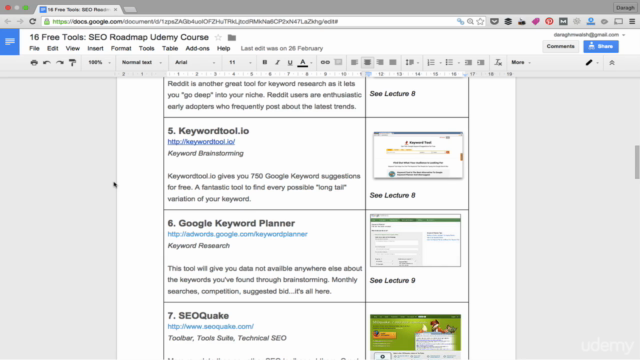Open the zoom 100% dropdown
Screen dimensions: 640x360
pos(99,62)
